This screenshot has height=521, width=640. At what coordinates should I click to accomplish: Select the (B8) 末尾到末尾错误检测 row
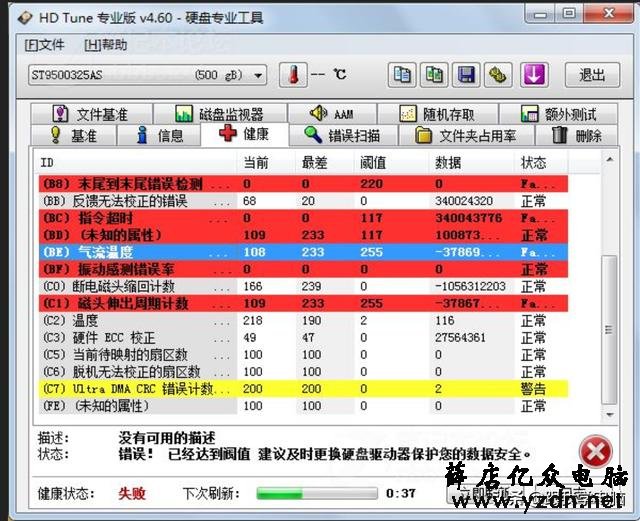coord(303,184)
